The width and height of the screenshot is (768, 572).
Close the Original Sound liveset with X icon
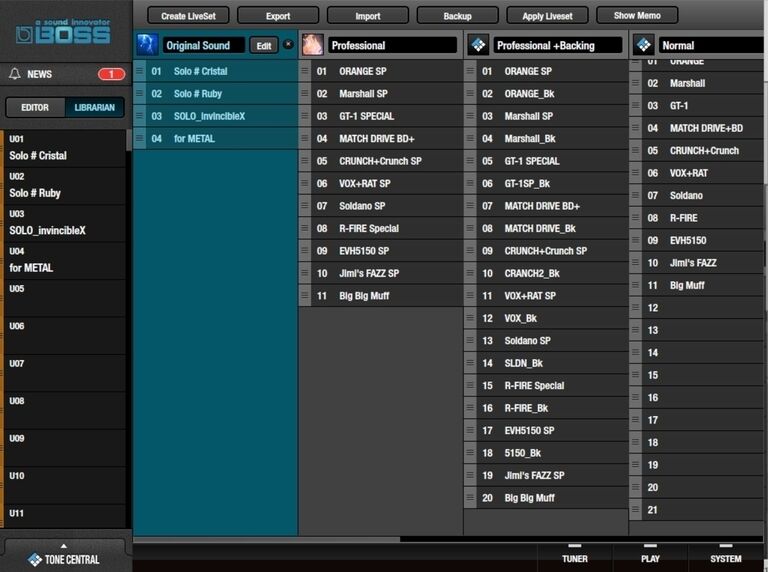click(288, 45)
